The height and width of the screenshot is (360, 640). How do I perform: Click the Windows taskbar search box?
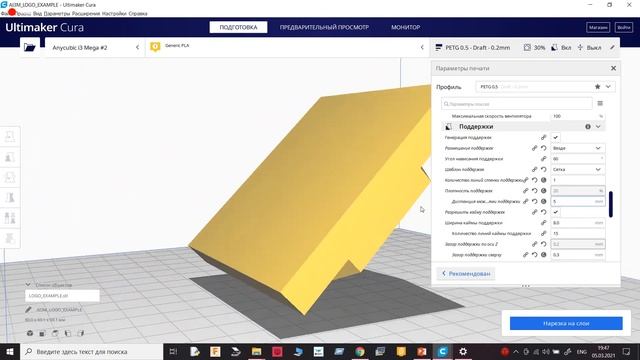(x=91, y=351)
